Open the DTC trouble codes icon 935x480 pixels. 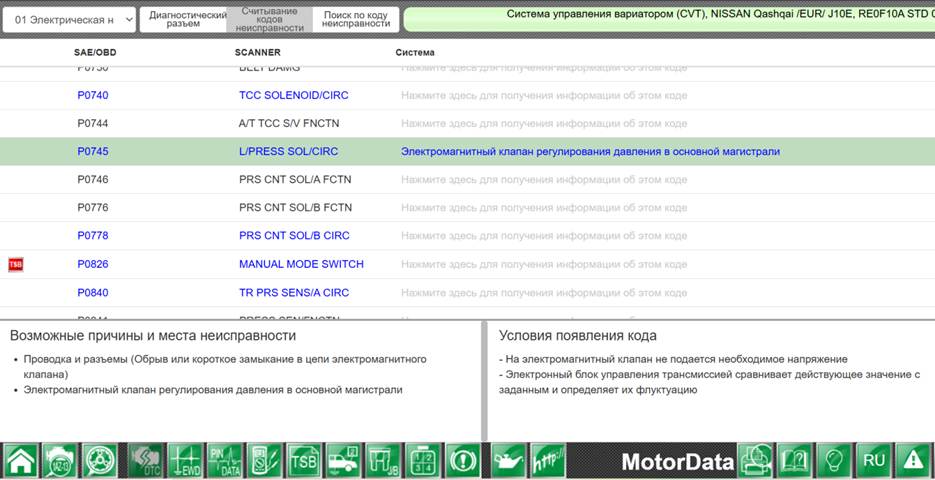(145, 460)
